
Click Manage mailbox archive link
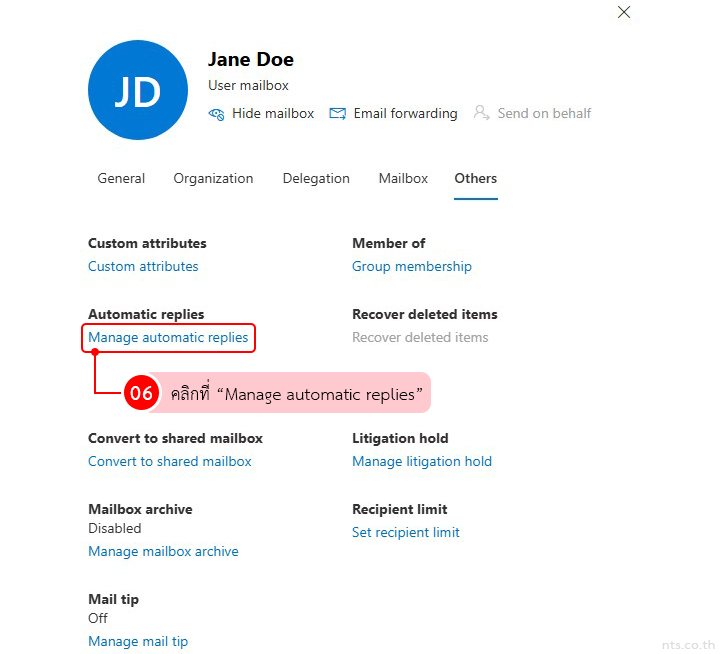pyautogui.click(x=163, y=551)
